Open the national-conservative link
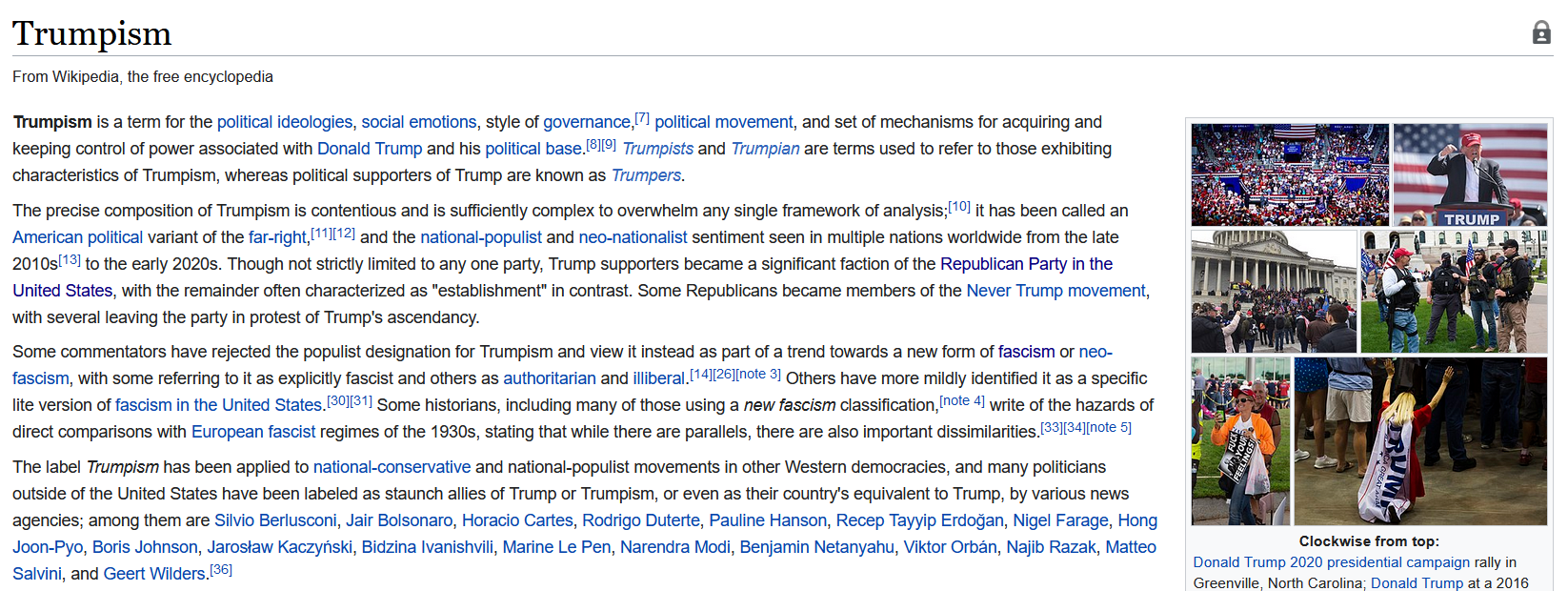This screenshot has width=1568, height=591. tap(392, 467)
